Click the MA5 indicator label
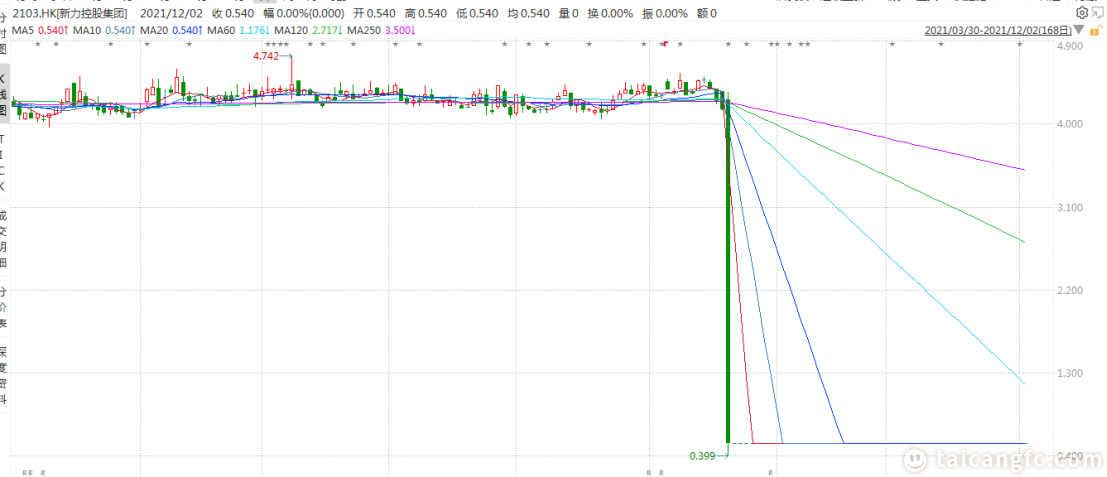1107x477 pixels. click(36, 31)
